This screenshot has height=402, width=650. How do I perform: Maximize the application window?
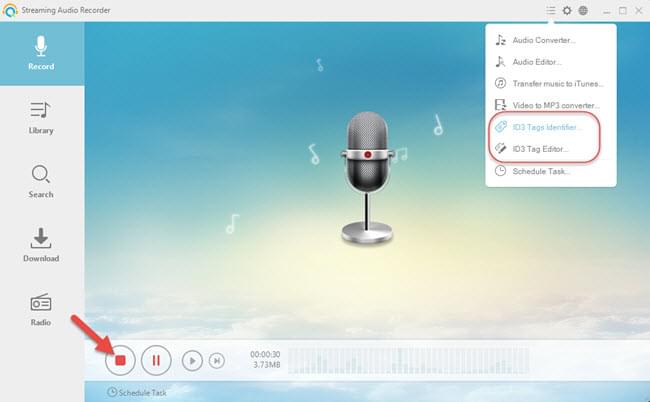pyautogui.click(x=623, y=11)
